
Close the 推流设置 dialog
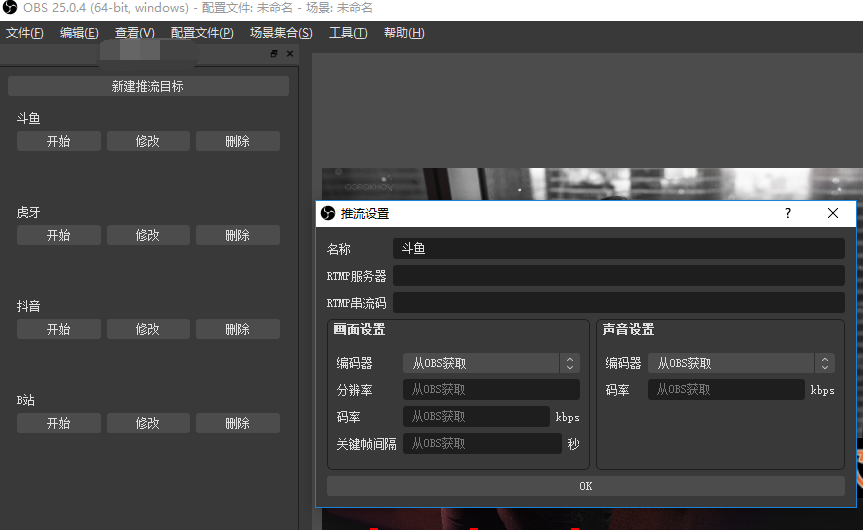(x=833, y=214)
